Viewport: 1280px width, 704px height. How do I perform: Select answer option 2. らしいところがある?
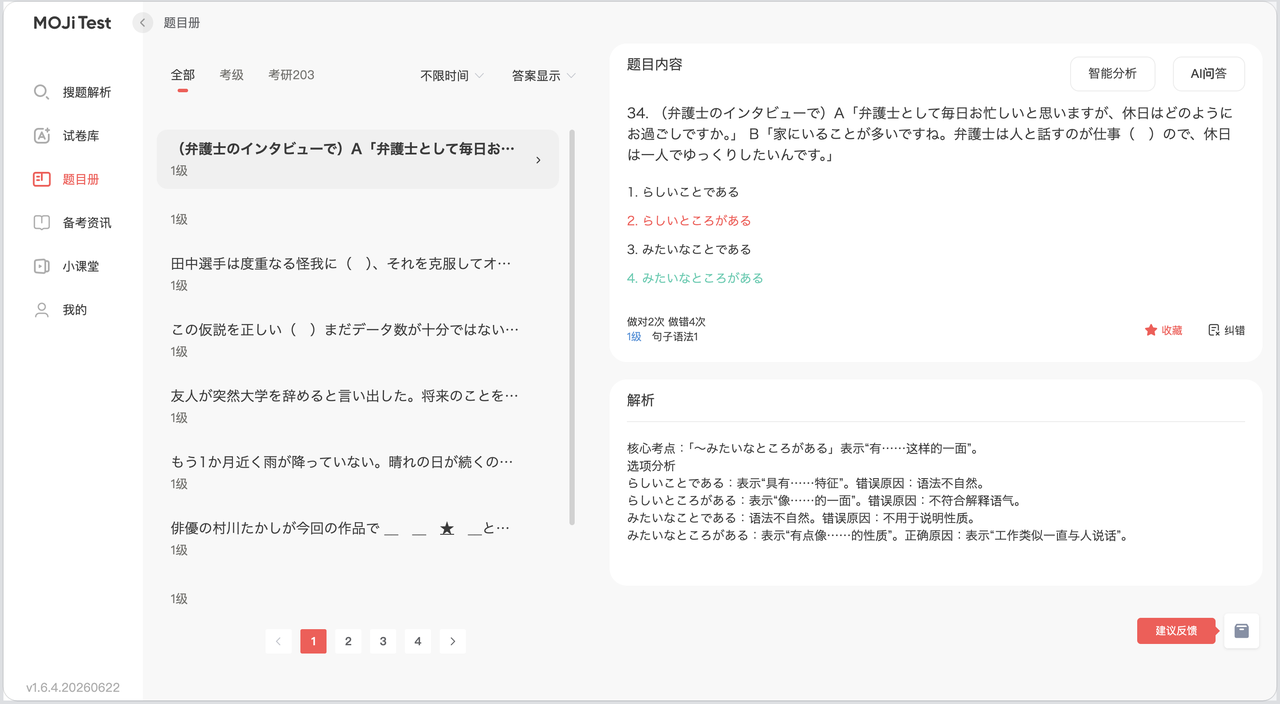pyautogui.click(x=689, y=221)
